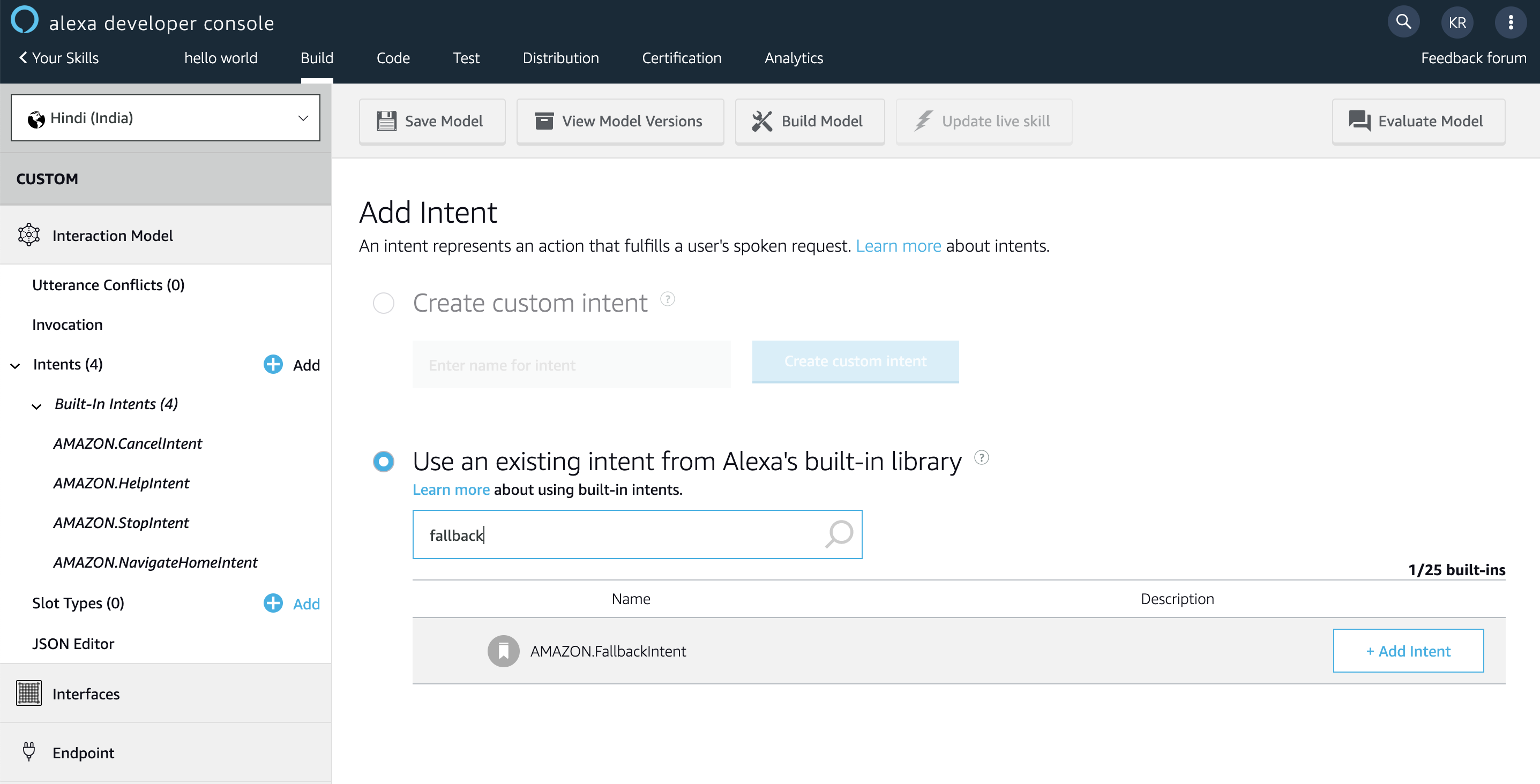
Task: Open the Endpoint plug section
Action: tap(28, 752)
